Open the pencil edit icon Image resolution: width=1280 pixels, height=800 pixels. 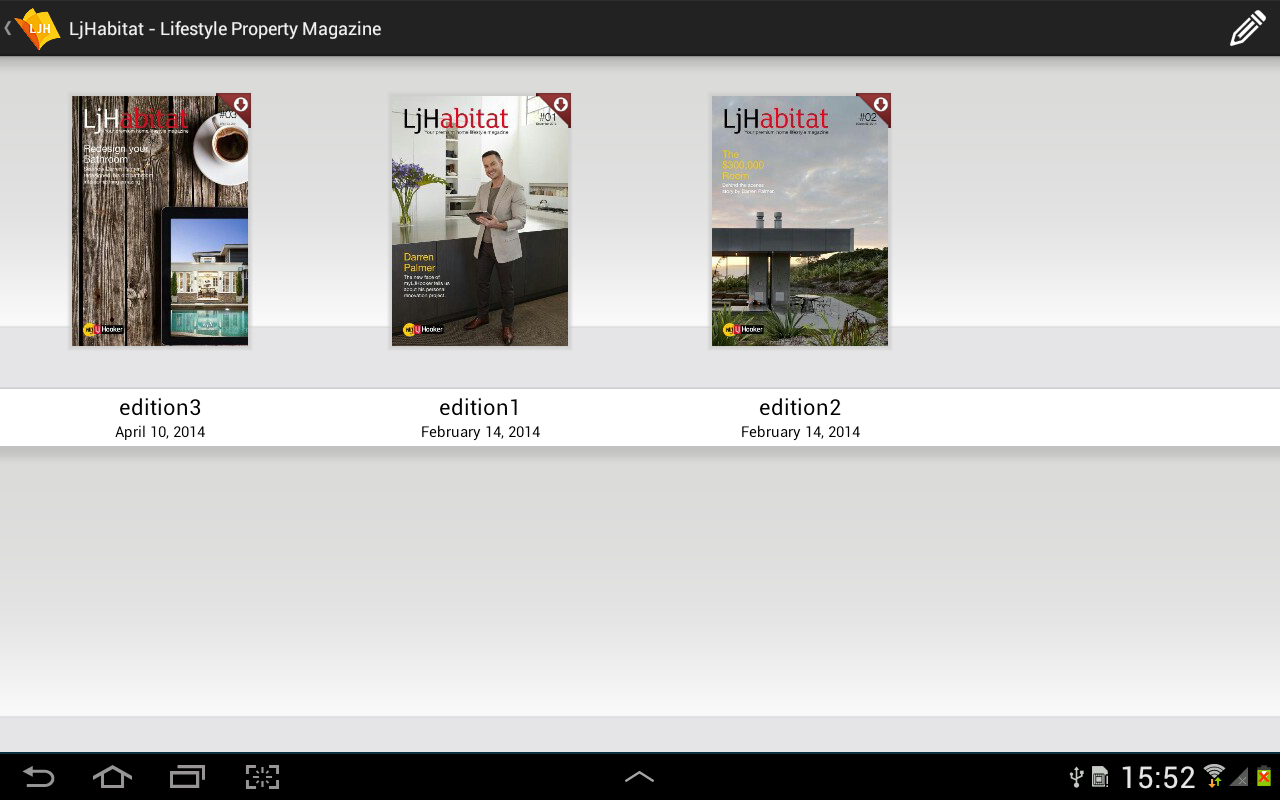tap(1247, 29)
